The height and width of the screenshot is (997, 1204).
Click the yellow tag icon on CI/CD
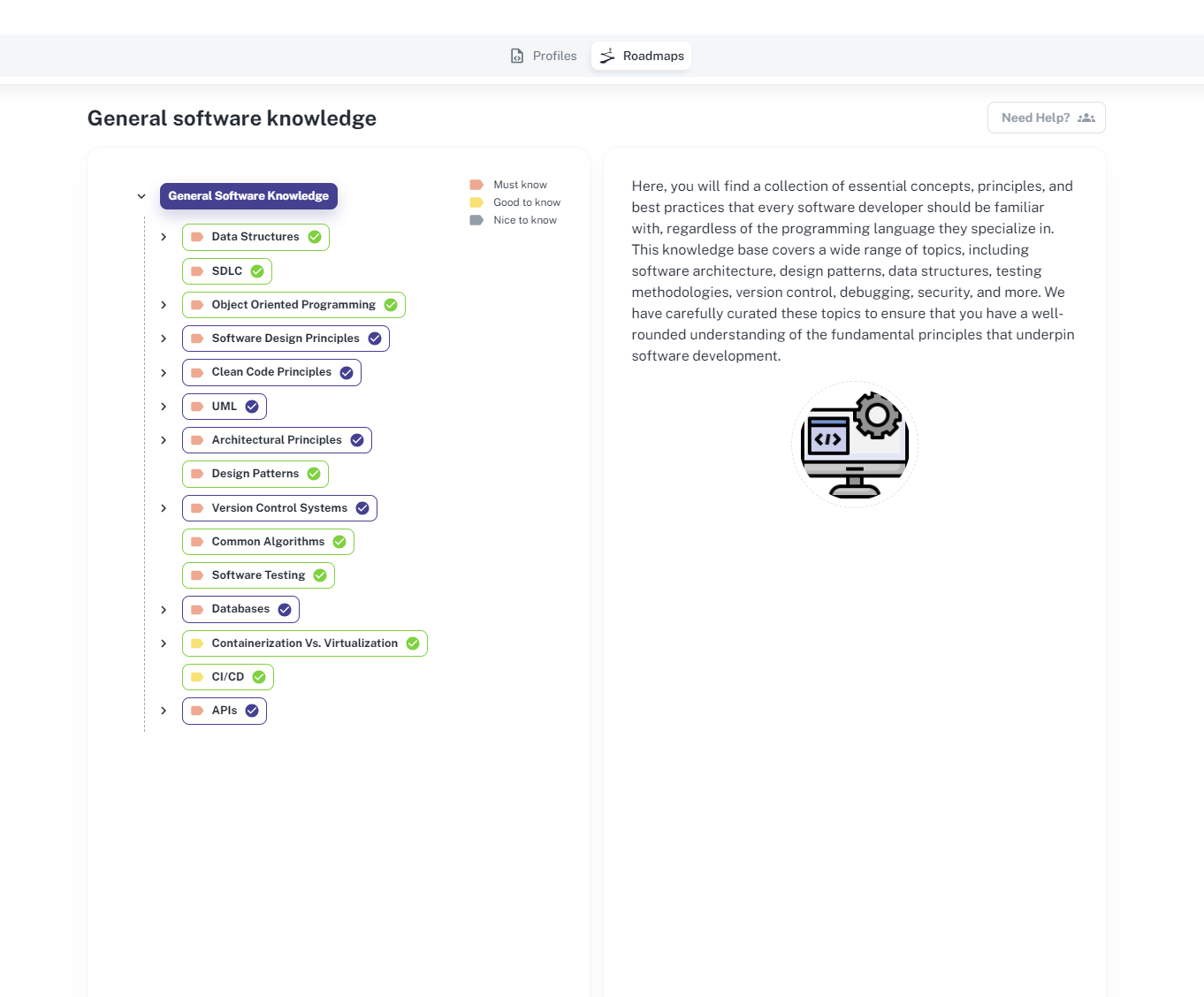pos(196,676)
